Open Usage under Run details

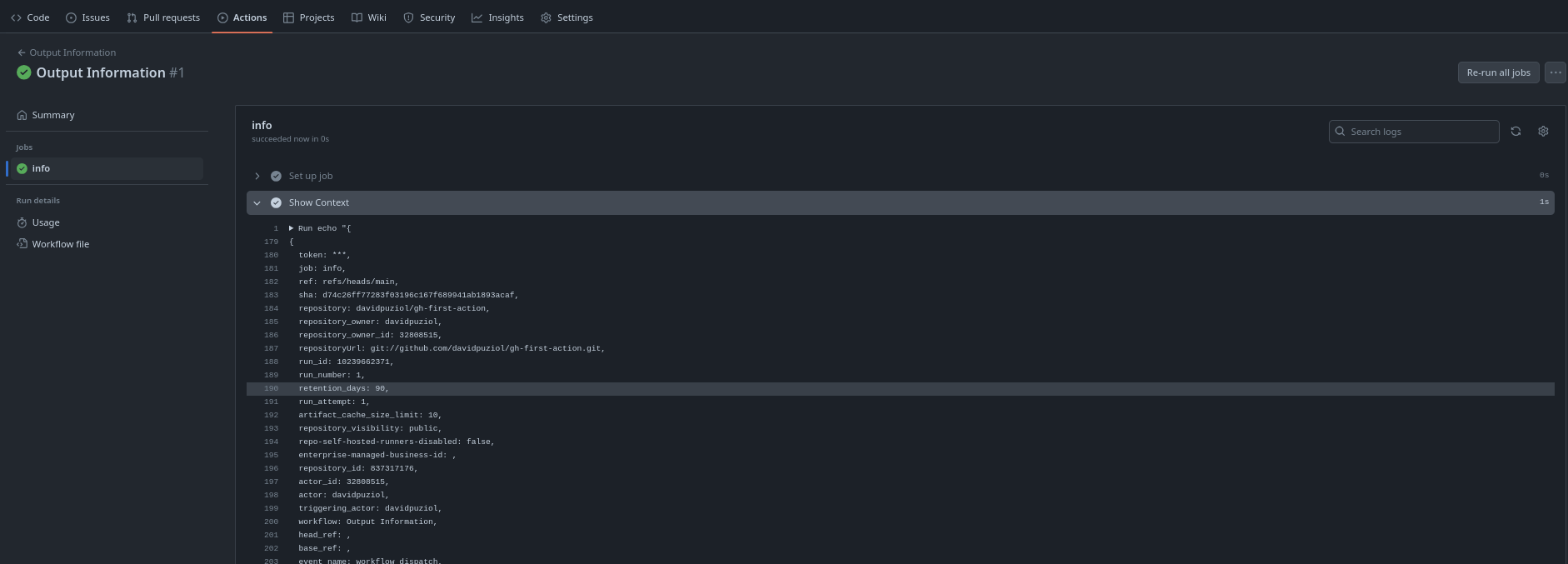(47, 222)
